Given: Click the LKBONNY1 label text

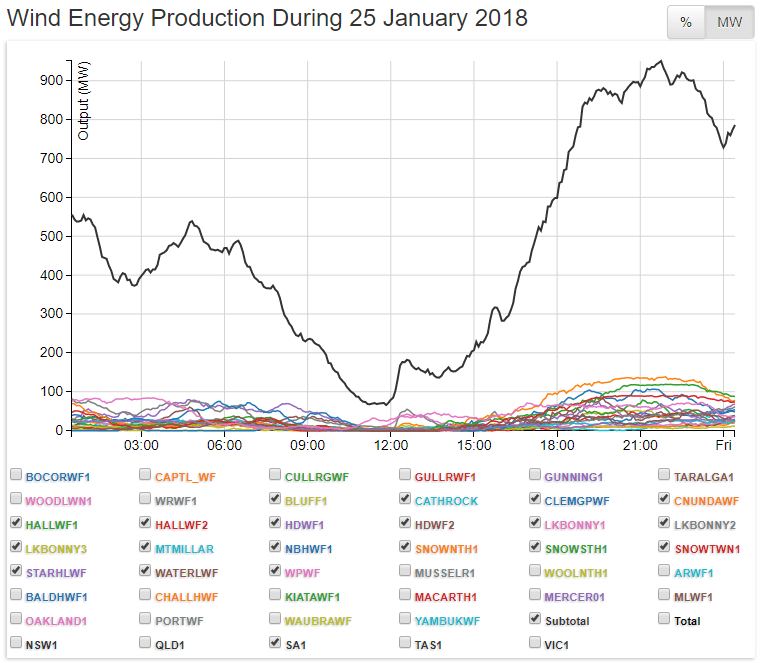Looking at the screenshot, I should [x=576, y=524].
